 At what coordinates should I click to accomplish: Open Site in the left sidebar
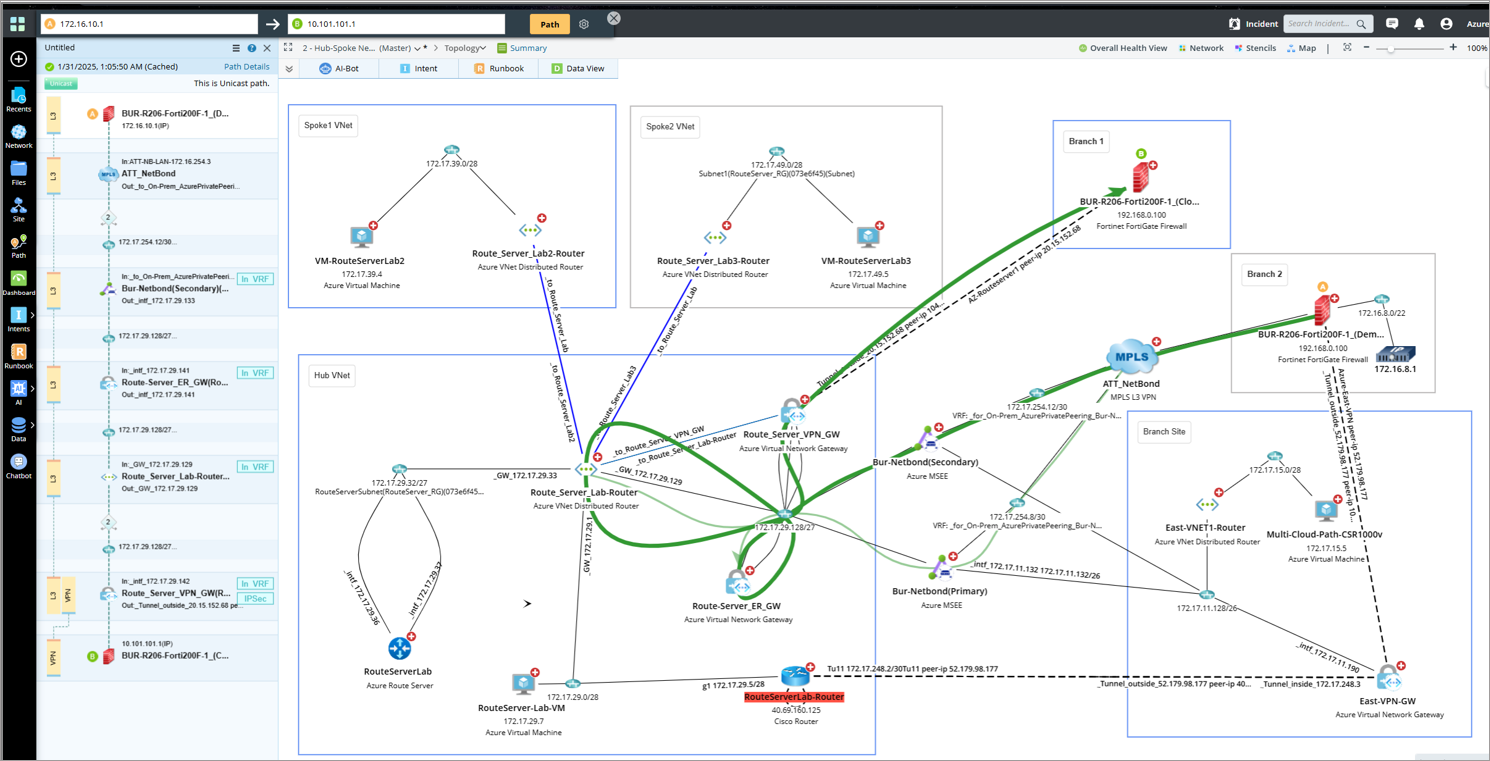click(18, 210)
